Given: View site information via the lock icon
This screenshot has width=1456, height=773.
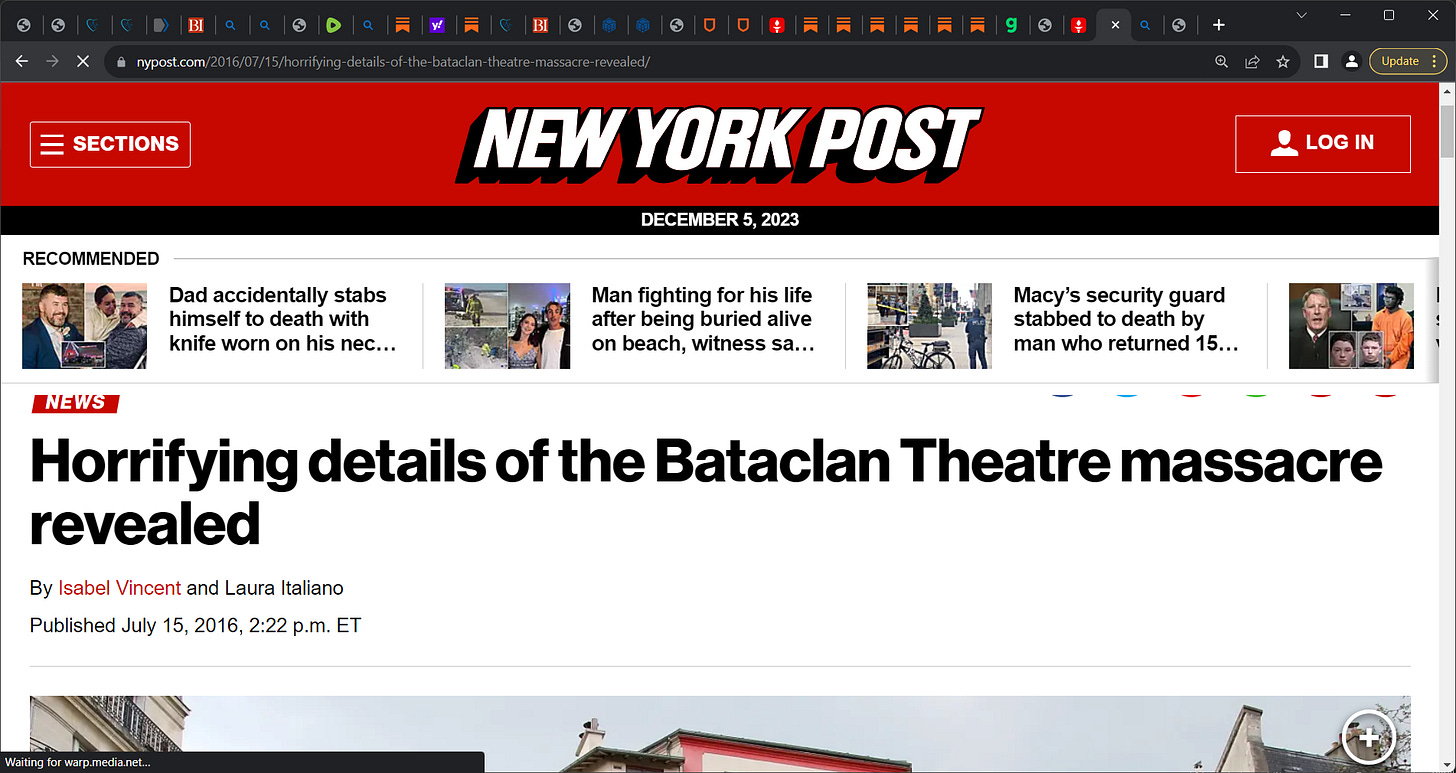Looking at the screenshot, I should [120, 61].
